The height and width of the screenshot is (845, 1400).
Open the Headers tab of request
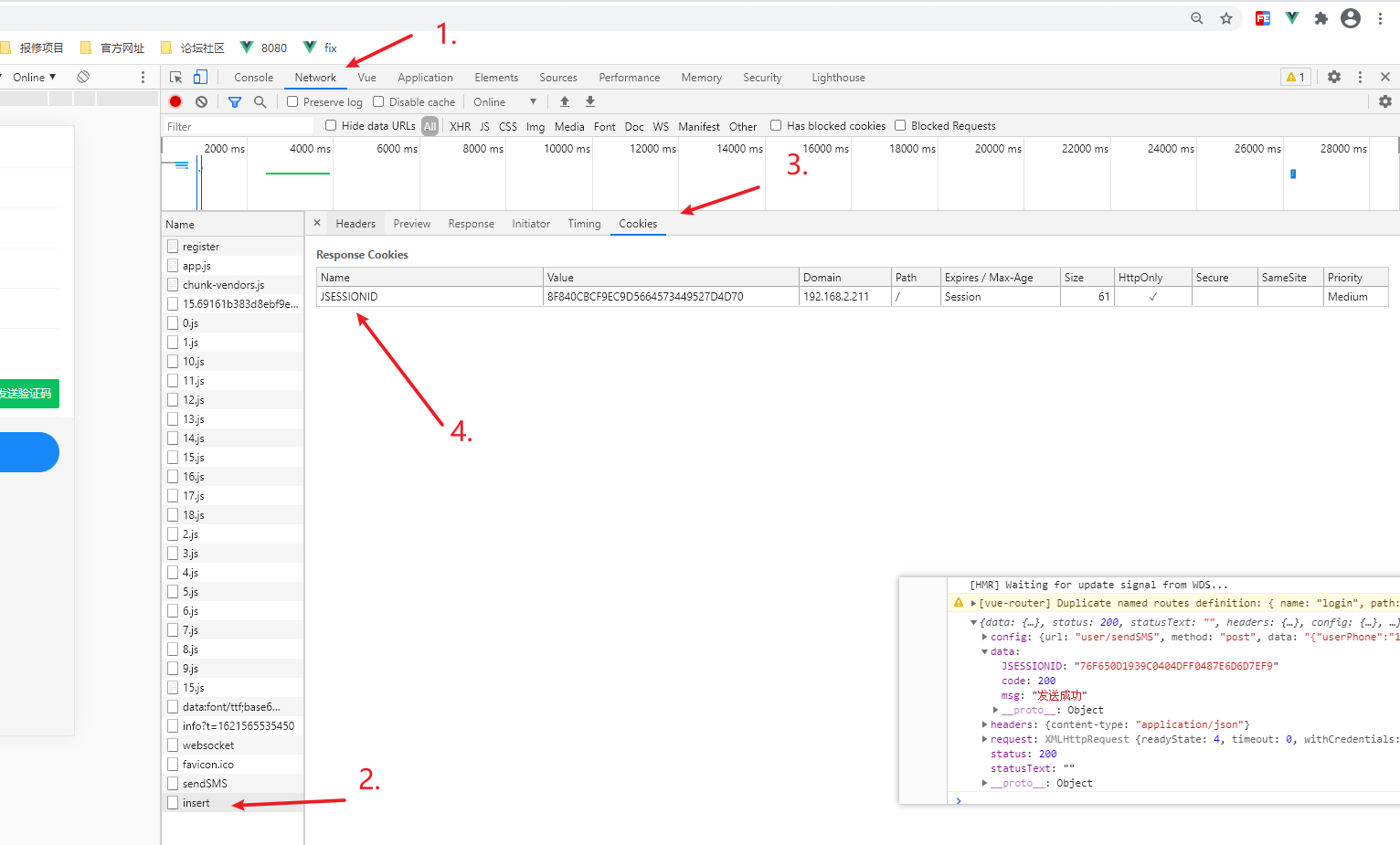[x=355, y=224]
